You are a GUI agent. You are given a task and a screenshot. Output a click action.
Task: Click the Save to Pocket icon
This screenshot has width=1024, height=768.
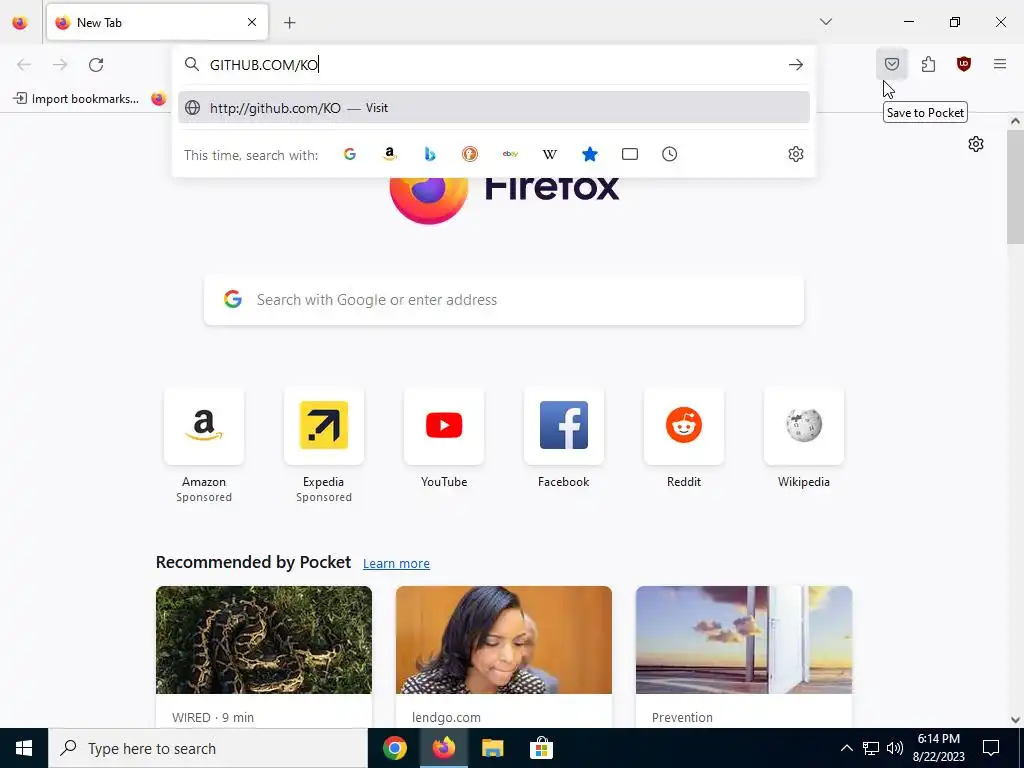891,64
